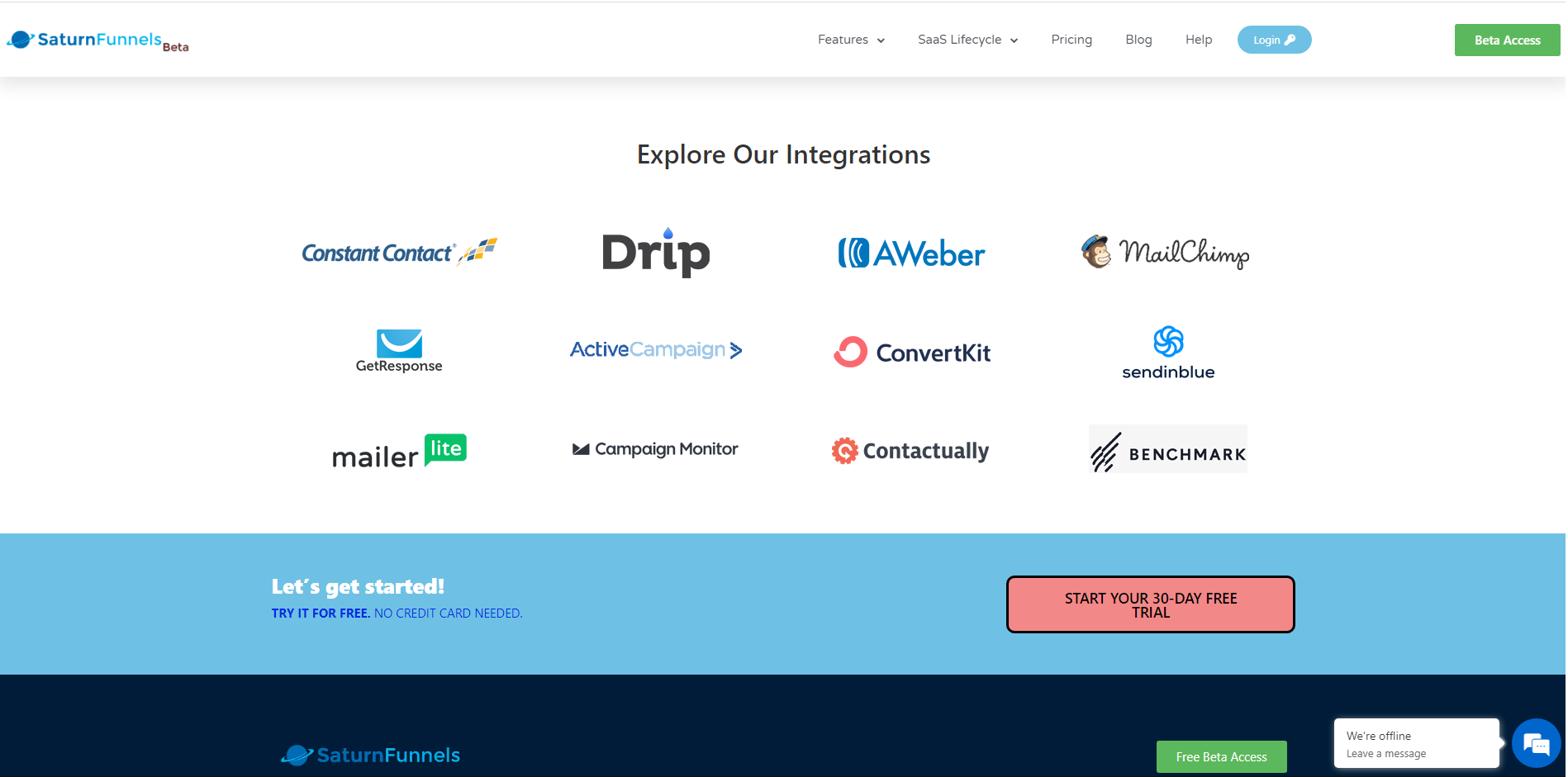Click the SaturnFunnels footer logo
The height and width of the screenshot is (777, 1568).
coord(370,755)
